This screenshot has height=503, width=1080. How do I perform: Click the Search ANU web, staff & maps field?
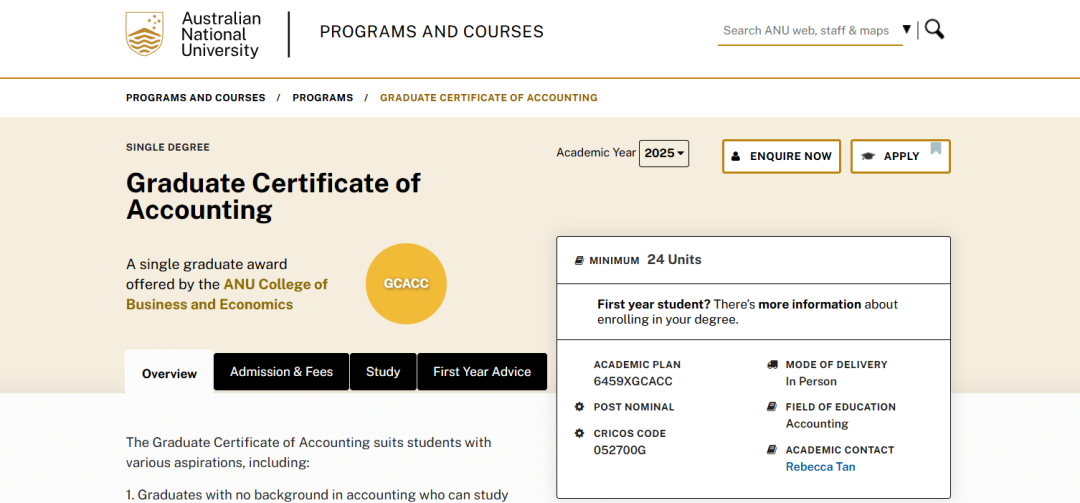coord(806,31)
